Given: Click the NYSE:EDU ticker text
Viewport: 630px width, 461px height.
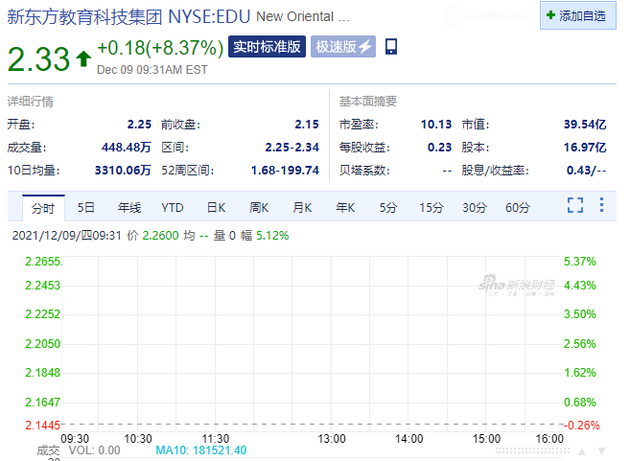Looking at the screenshot, I should [209, 17].
